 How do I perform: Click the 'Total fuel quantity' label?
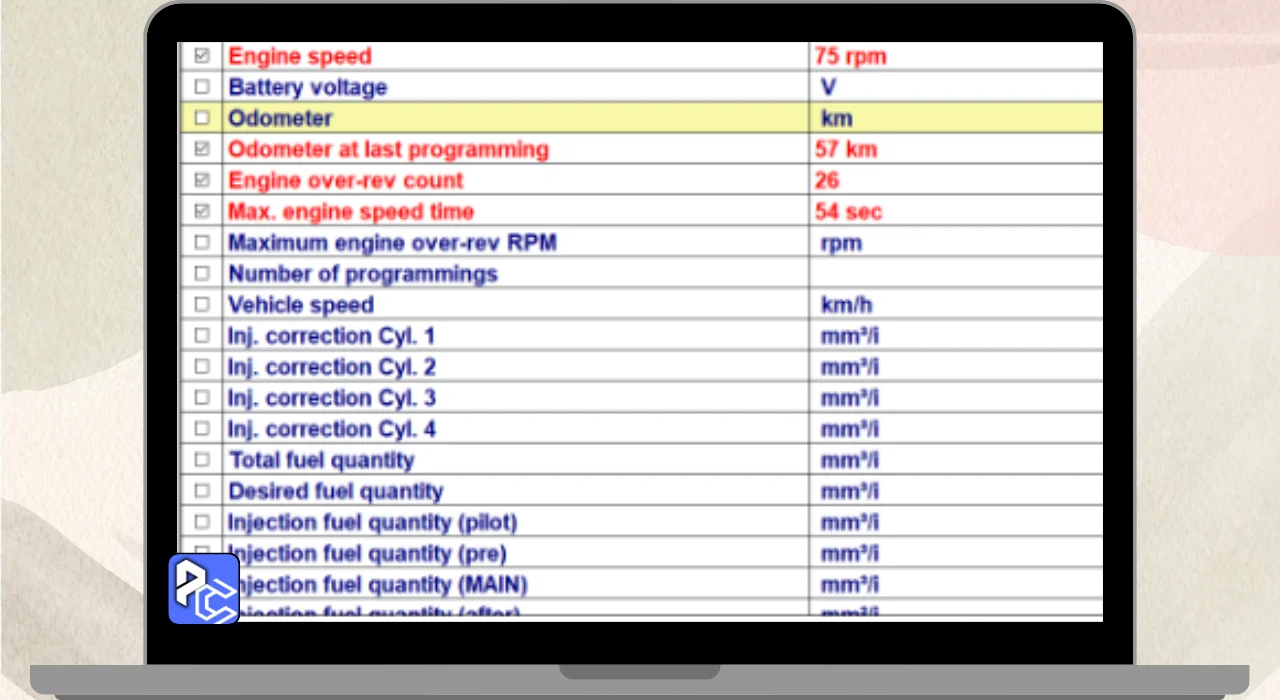coord(321,459)
